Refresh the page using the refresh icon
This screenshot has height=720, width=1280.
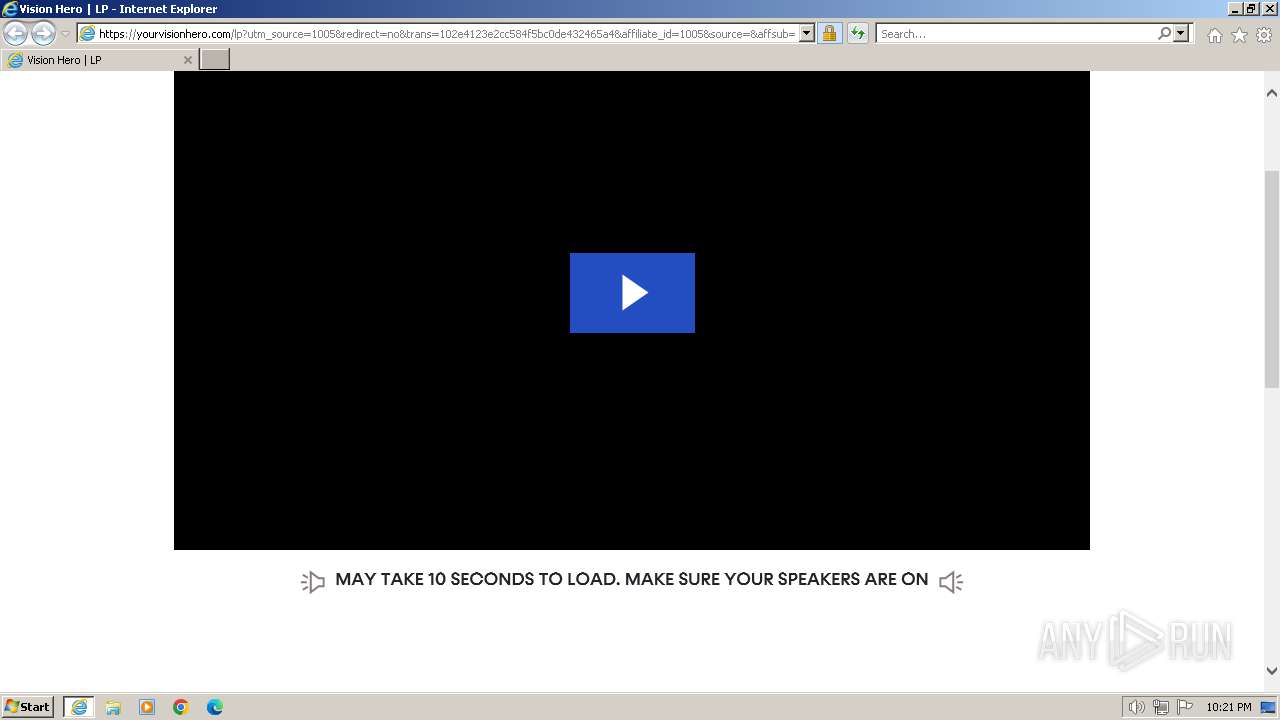[x=858, y=33]
